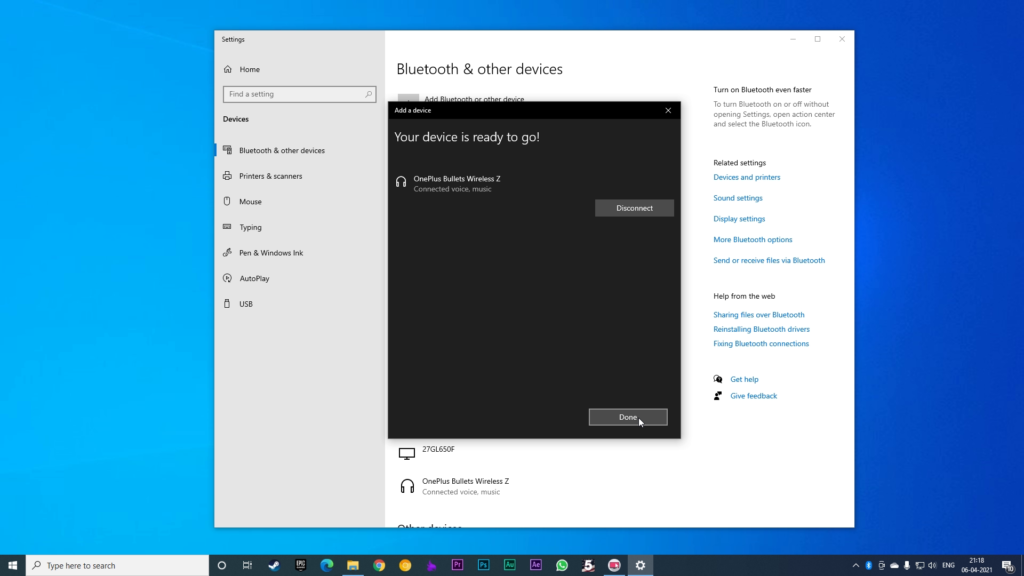Launch Adobe Premiere Pro from the taskbar
Image resolution: width=1024 pixels, height=576 pixels.
[457, 565]
